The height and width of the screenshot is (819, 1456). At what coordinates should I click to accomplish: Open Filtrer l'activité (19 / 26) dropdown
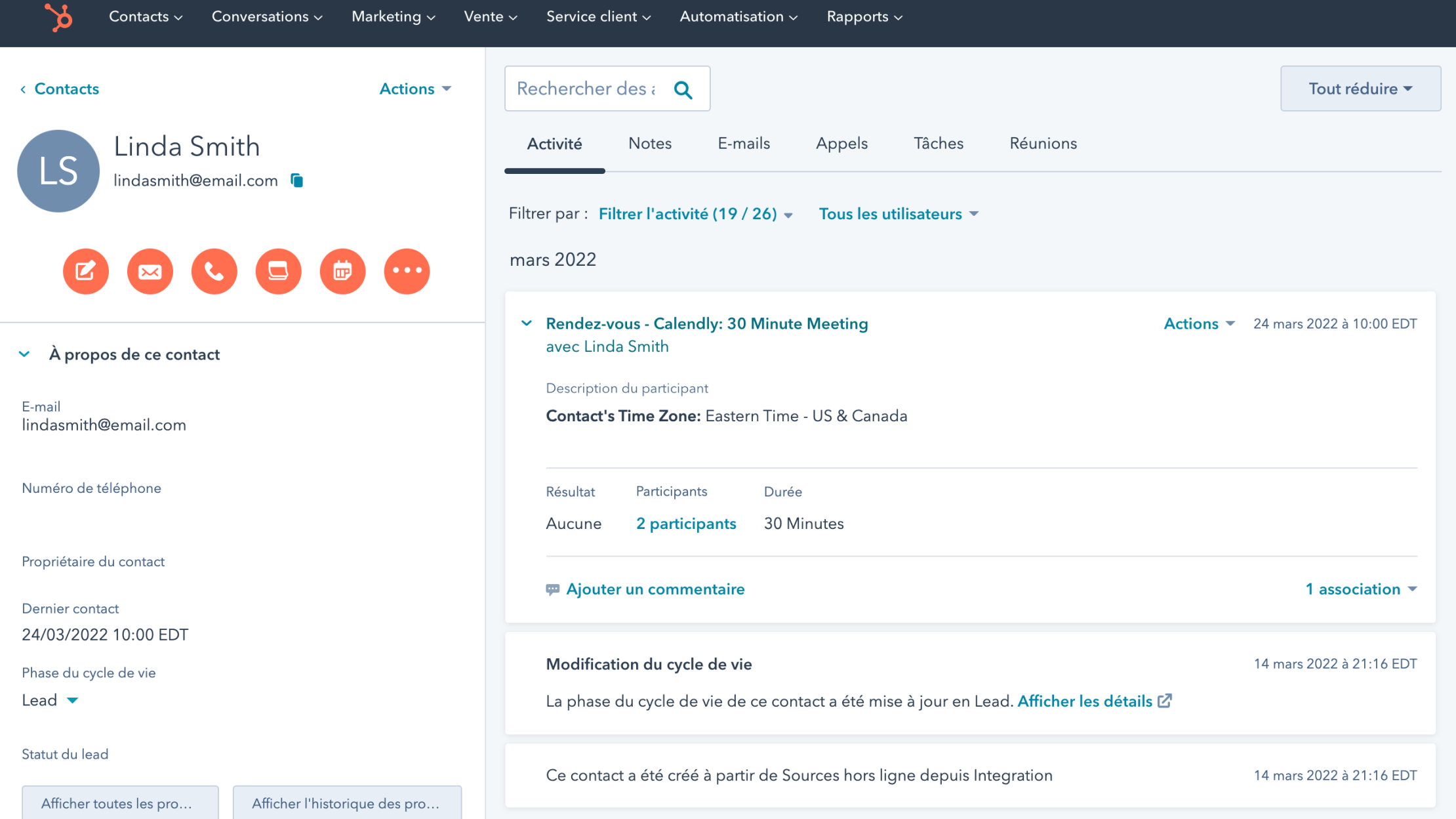[695, 214]
